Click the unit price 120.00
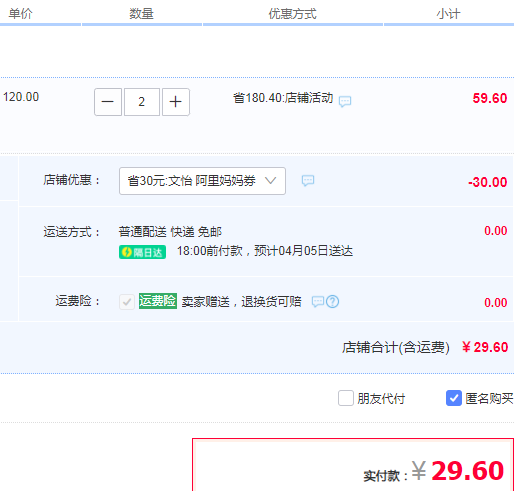This screenshot has height=491, width=521. click(21, 97)
